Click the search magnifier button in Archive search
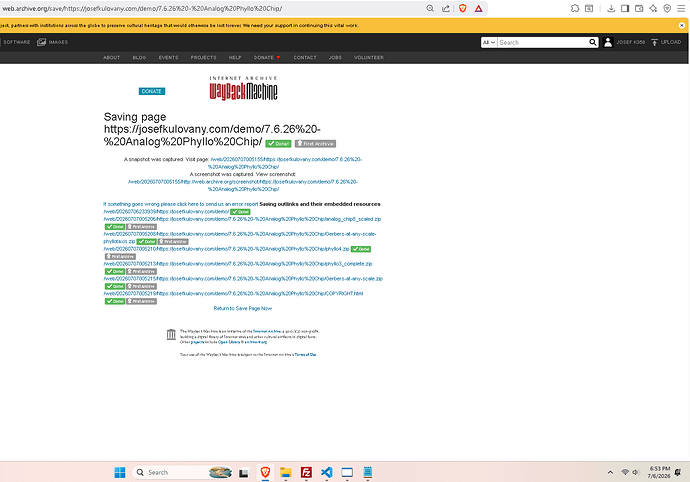 tap(593, 42)
